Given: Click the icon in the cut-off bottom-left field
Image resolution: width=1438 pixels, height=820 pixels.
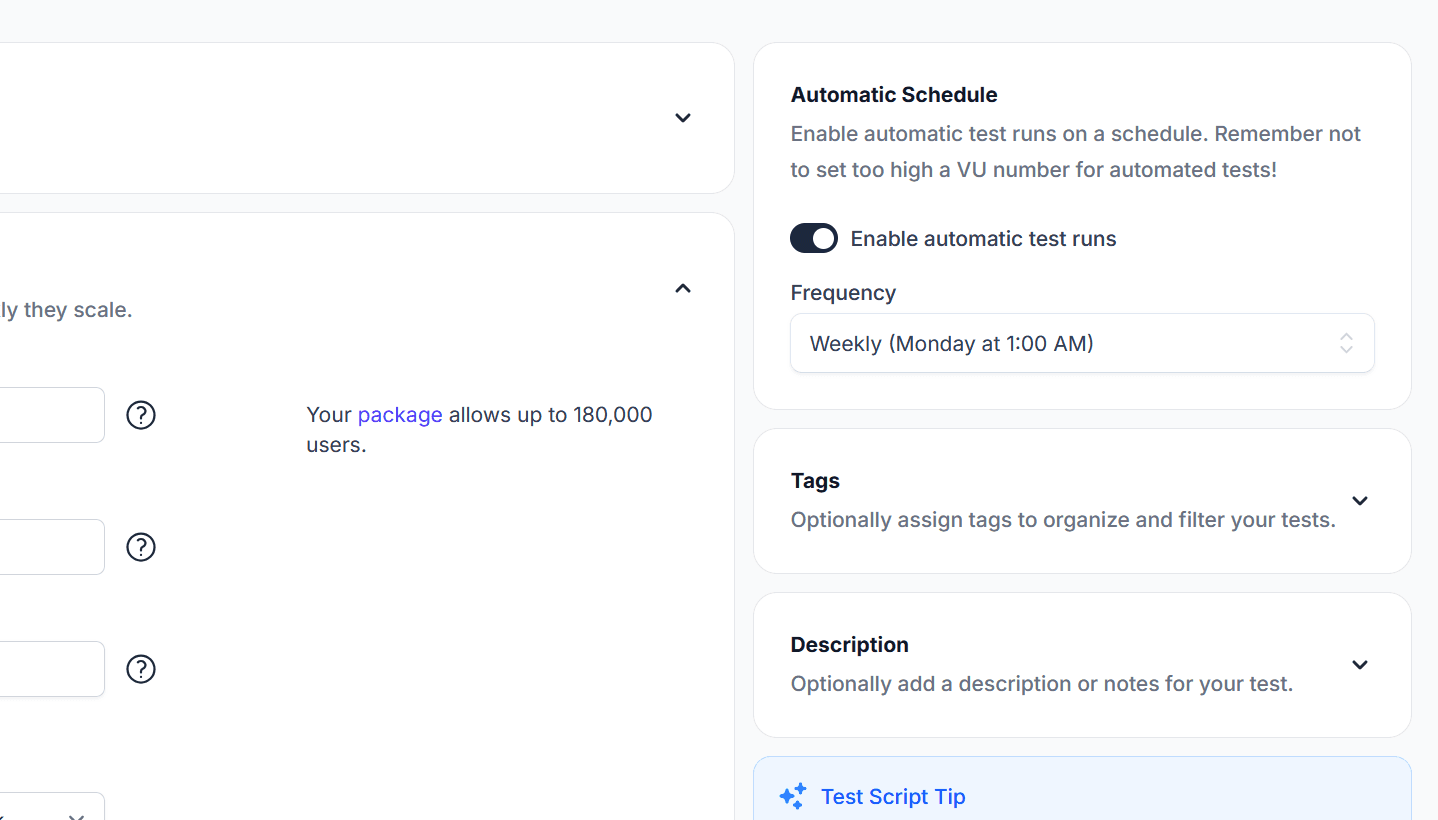Looking at the screenshot, I should tap(77, 814).
